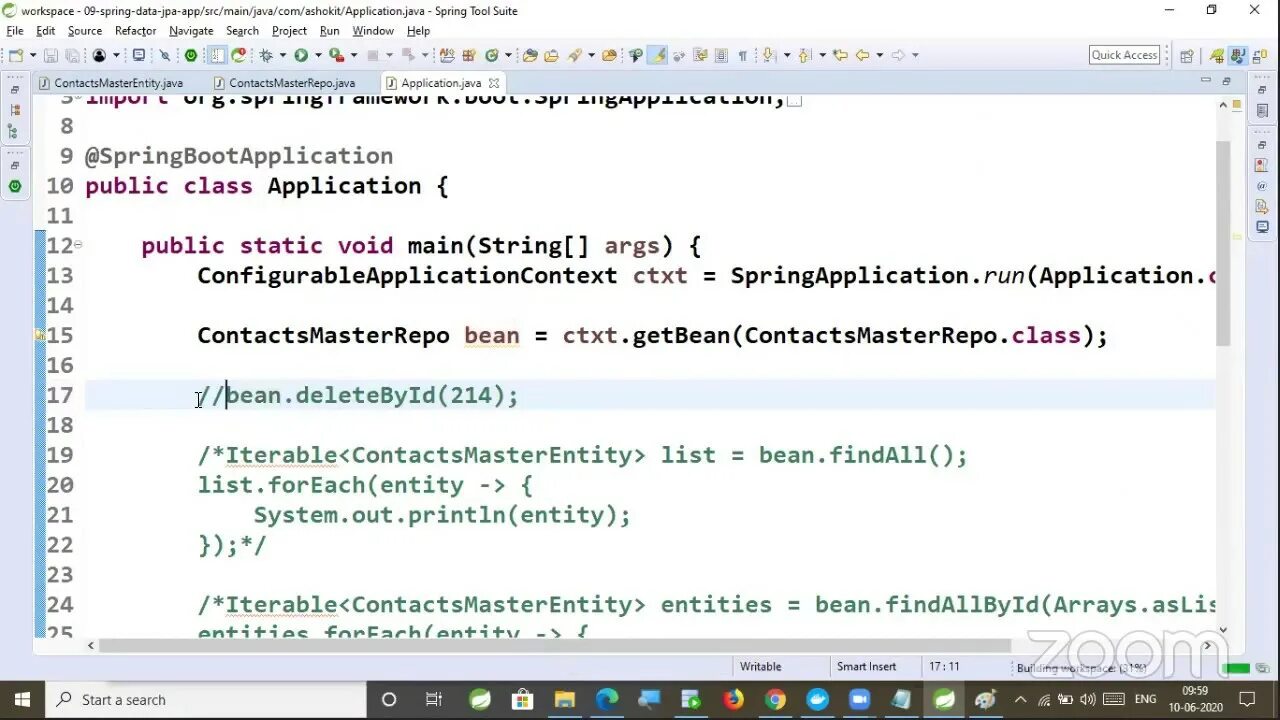Click the Skip All Breakpoints icon
Viewport: 1280px width, 720px height.
165,55
